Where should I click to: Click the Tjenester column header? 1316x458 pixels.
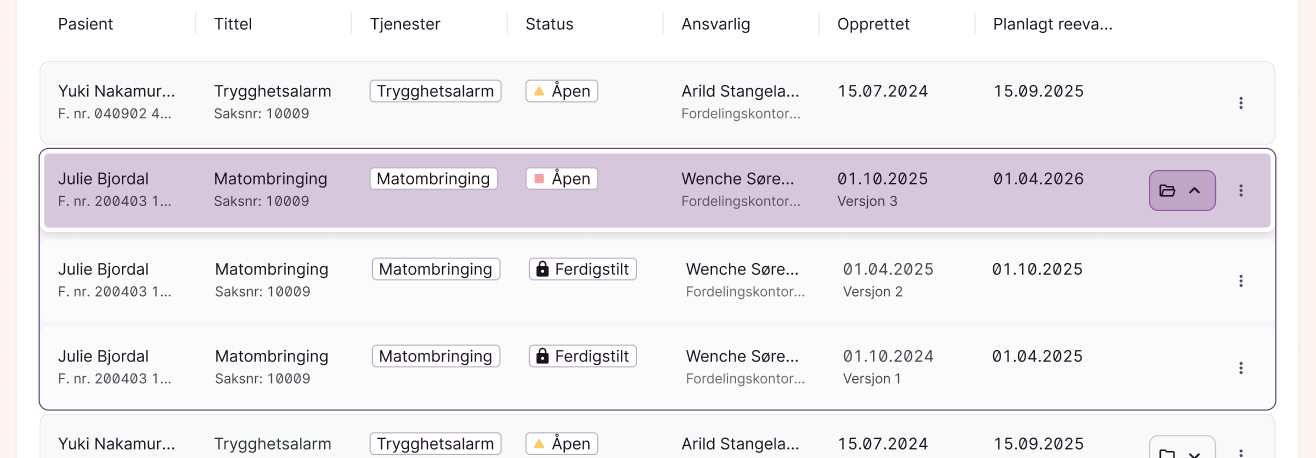pyautogui.click(x=405, y=24)
